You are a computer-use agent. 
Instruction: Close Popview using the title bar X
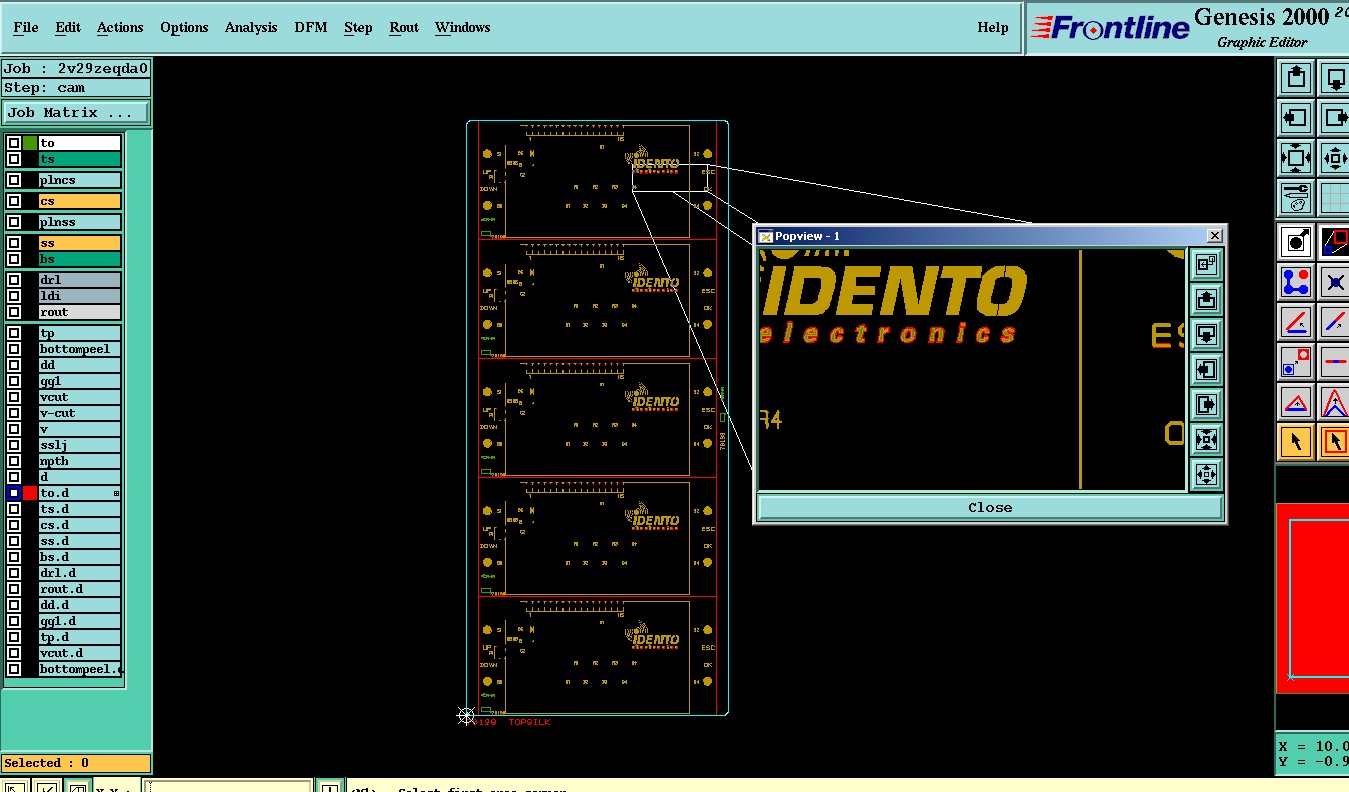1214,236
